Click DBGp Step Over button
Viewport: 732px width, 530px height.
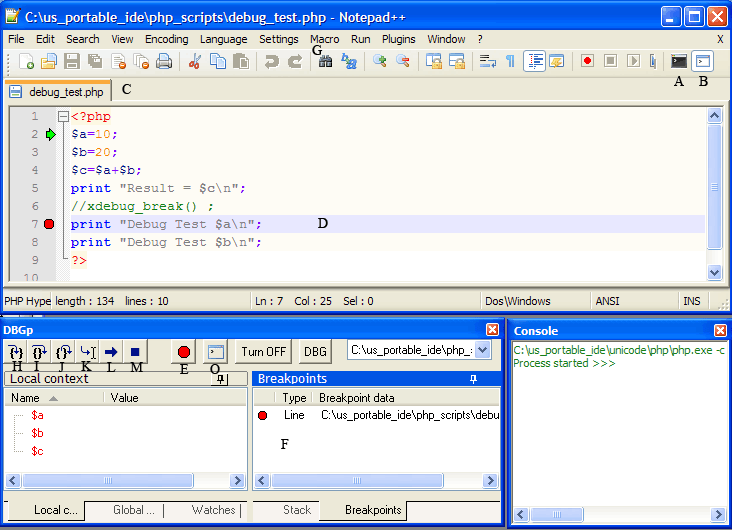39,352
